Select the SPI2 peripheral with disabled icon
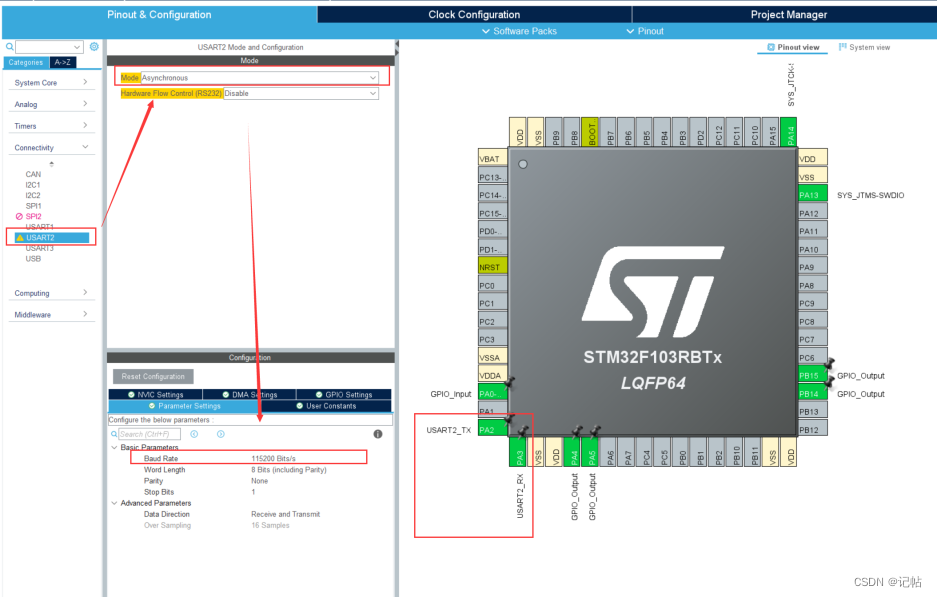This screenshot has height=597, width=937. click(x=33, y=216)
